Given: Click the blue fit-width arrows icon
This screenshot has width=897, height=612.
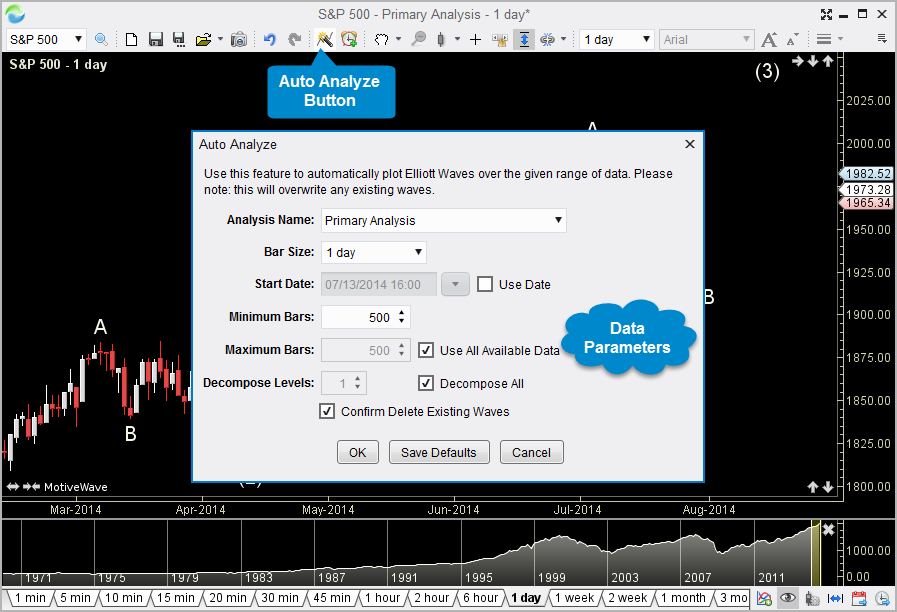Looking at the screenshot, I should pyautogui.click(x=835, y=598).
